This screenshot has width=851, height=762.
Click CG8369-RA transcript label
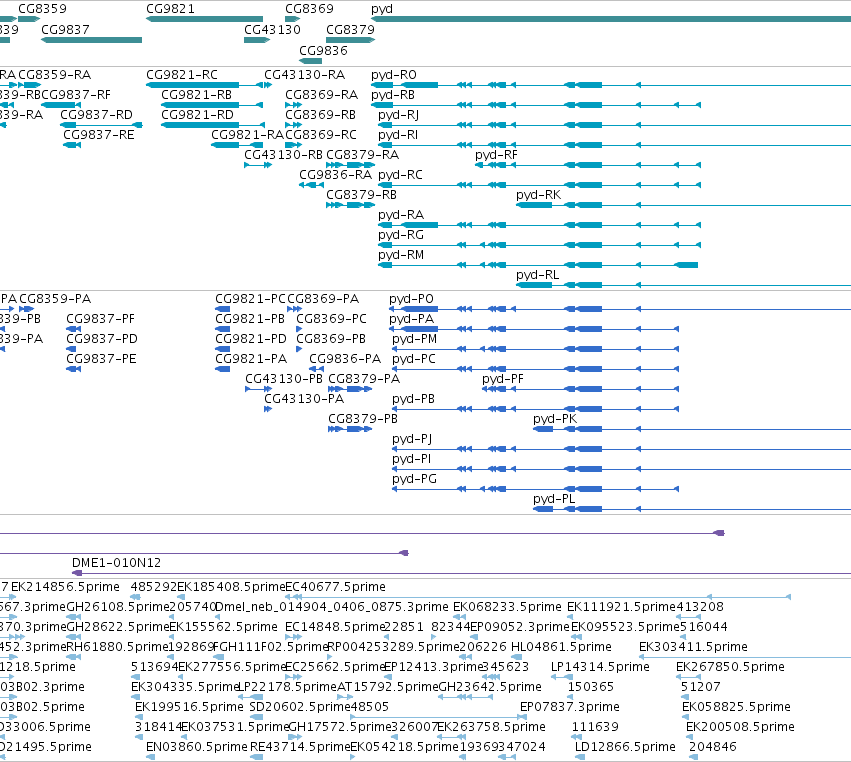pos(322,95)
